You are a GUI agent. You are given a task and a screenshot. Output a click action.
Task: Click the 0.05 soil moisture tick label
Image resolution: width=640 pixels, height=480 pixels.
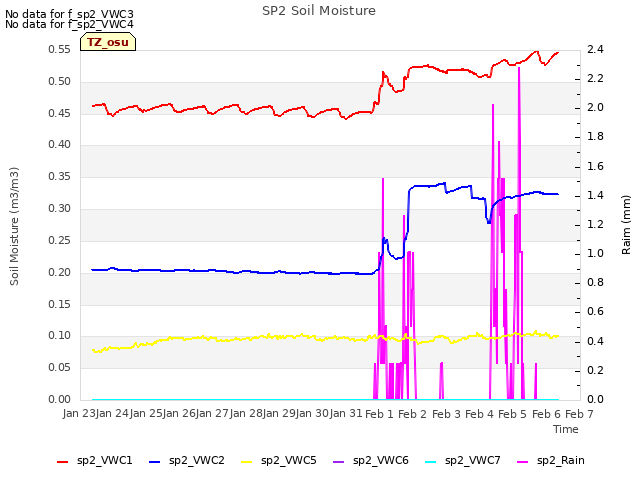point(60,368)
